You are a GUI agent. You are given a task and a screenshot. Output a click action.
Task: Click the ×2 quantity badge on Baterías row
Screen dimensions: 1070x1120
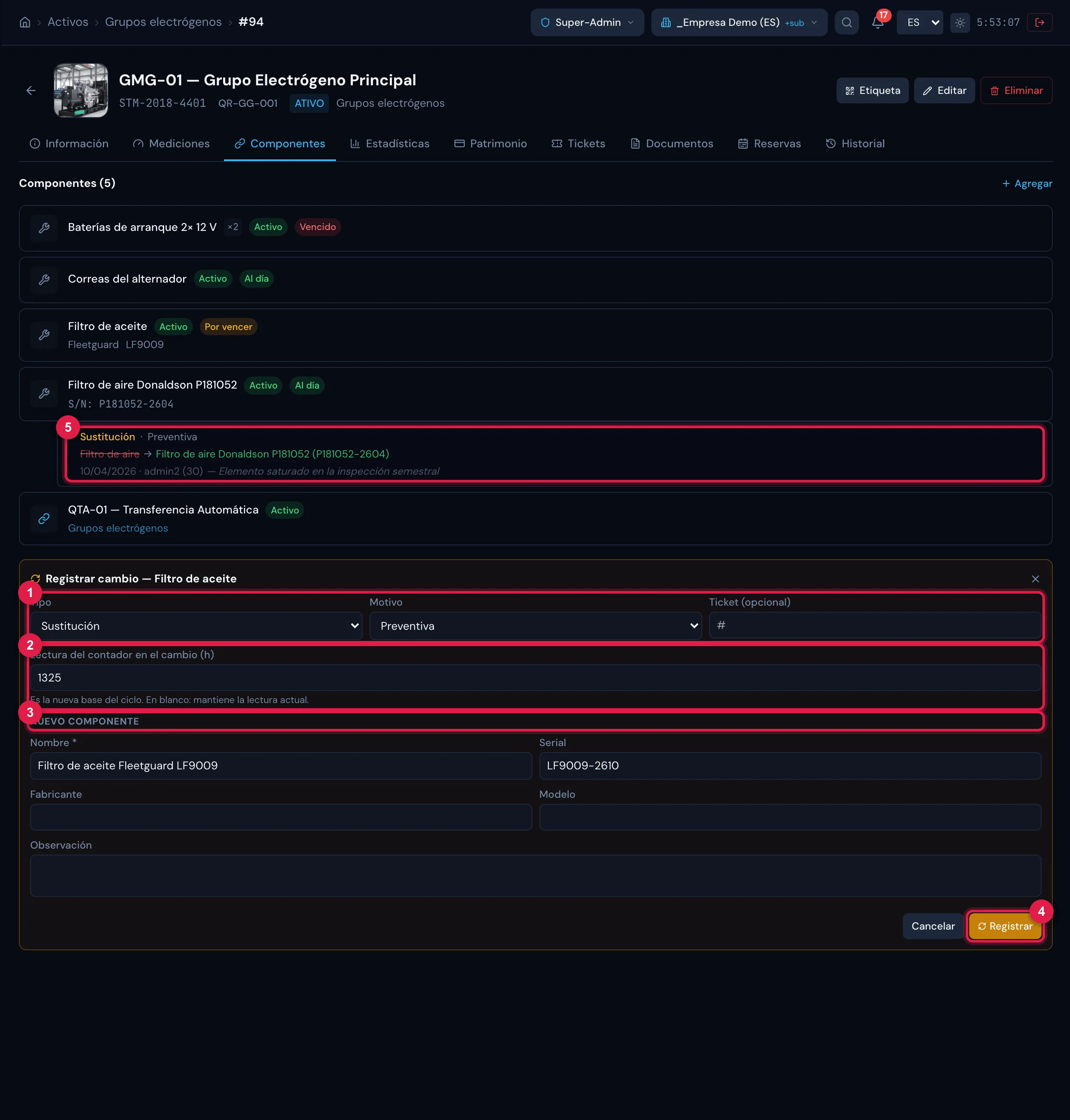(x=233, y=227)
